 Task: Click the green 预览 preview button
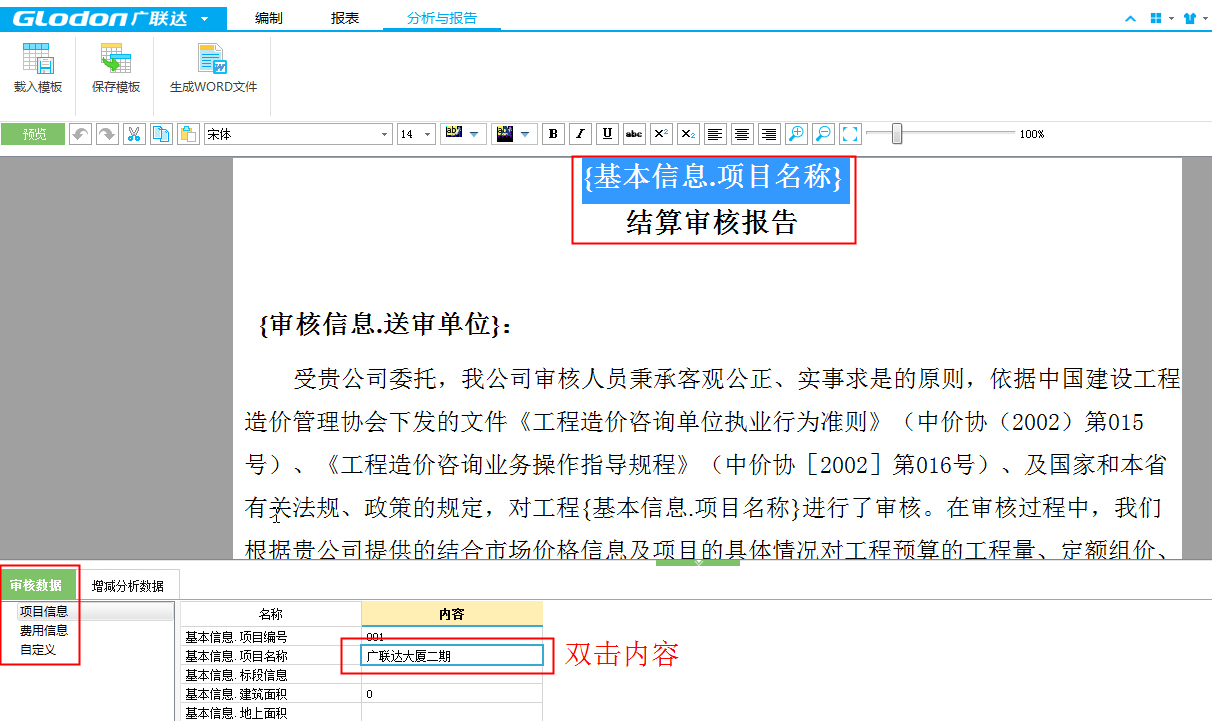click(x=34, y=134)
